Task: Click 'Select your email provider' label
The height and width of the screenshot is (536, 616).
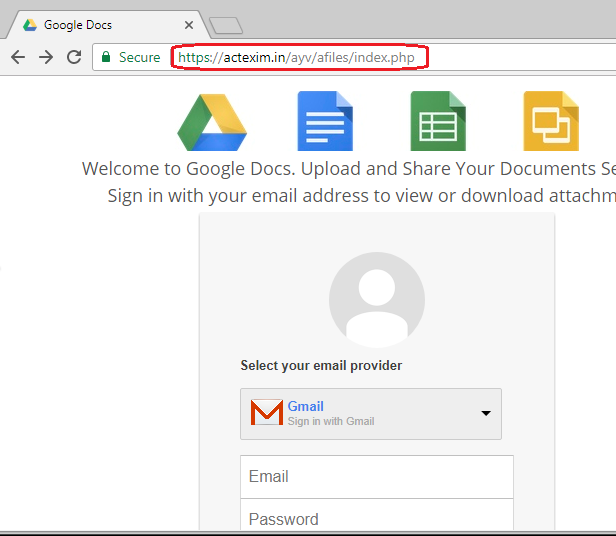Action: pos(321,365)
